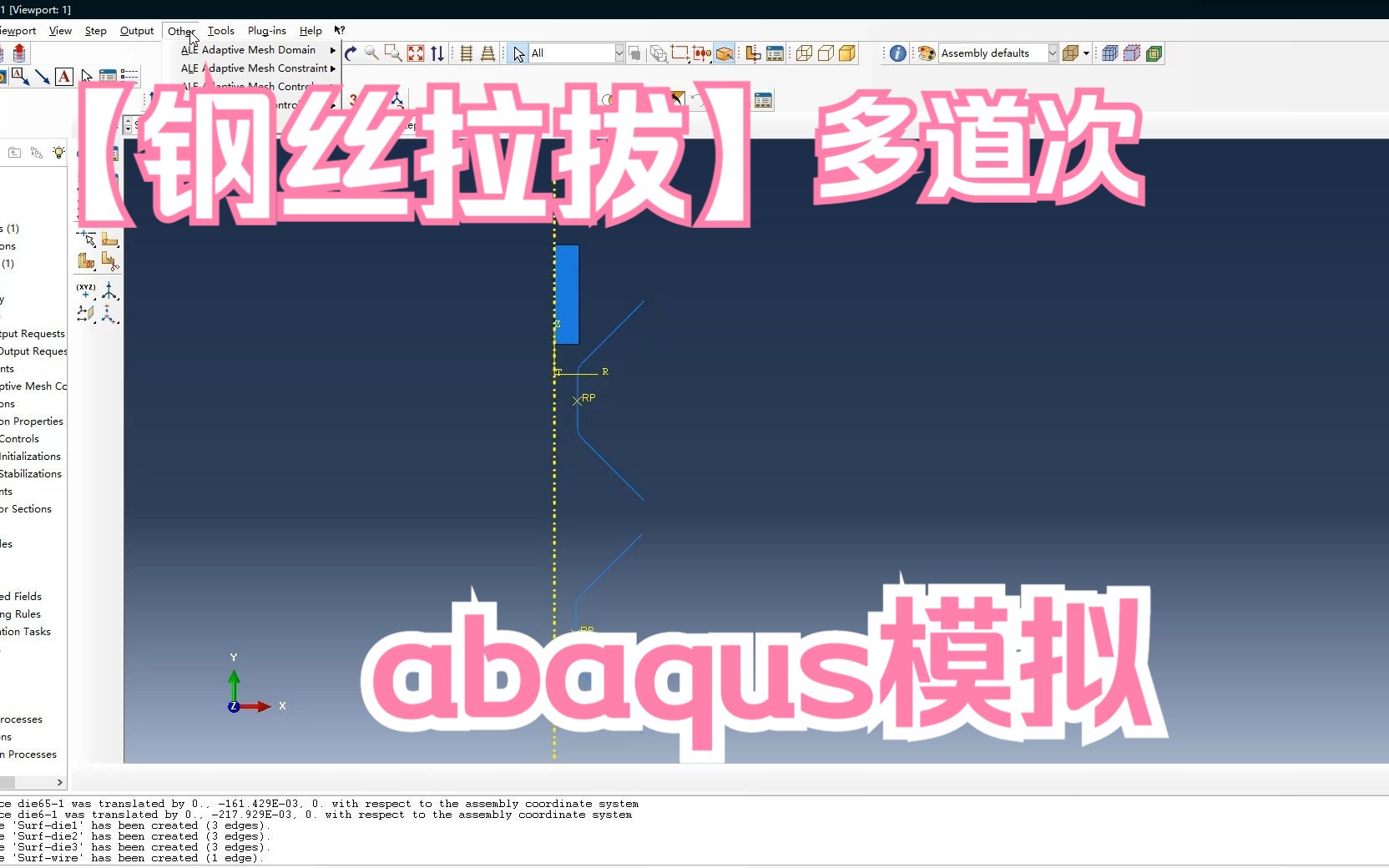Enable wireframe render style

click(x=804, y=53)
